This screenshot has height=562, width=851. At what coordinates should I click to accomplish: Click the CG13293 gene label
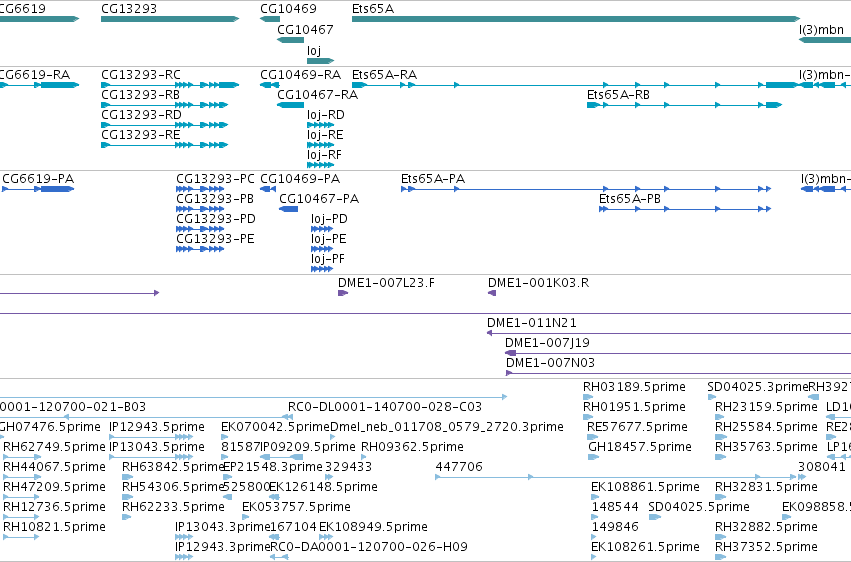tap(129, 9)
